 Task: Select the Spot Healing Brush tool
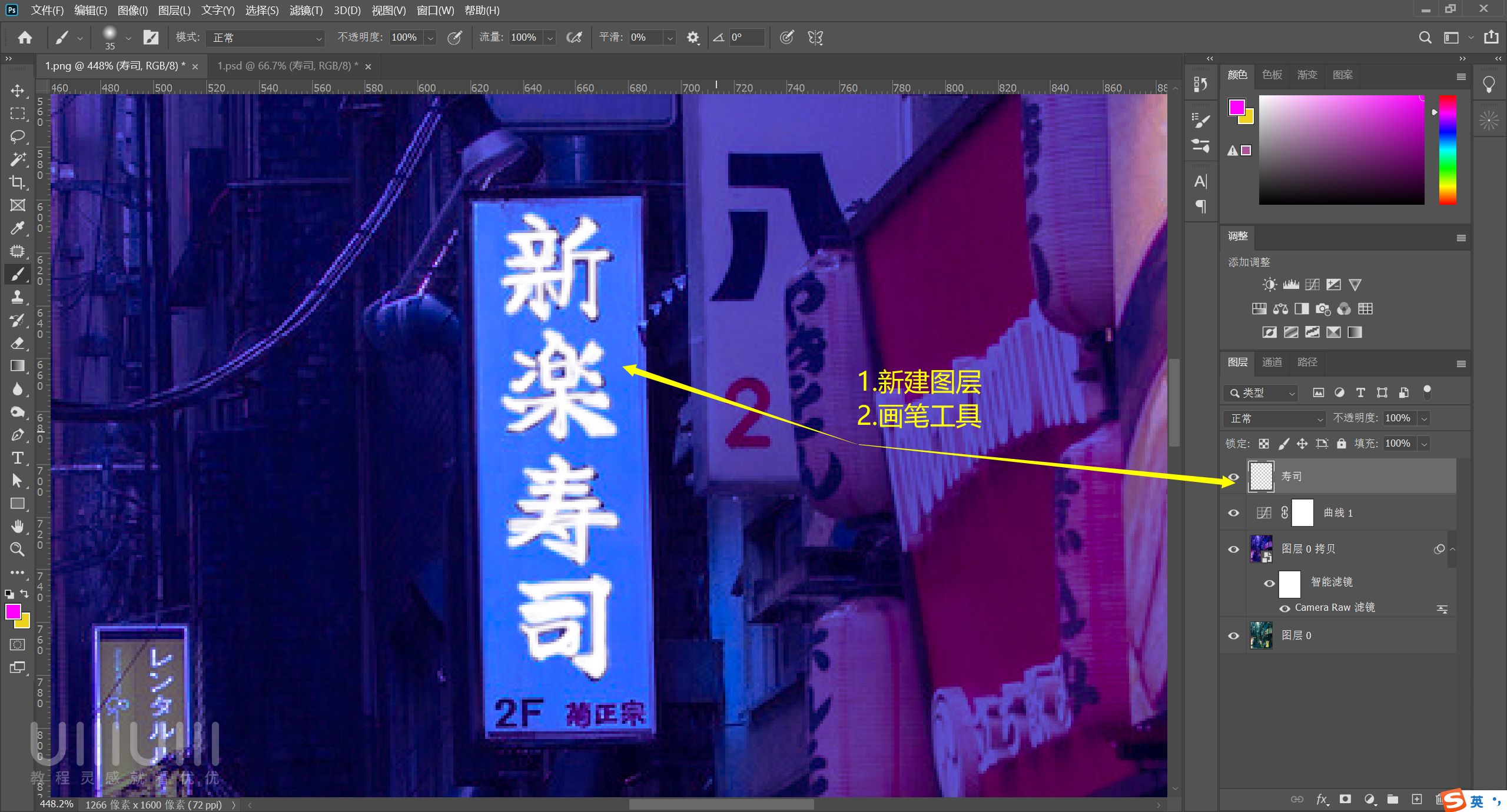pyautogui.click(x=18, y=251)
